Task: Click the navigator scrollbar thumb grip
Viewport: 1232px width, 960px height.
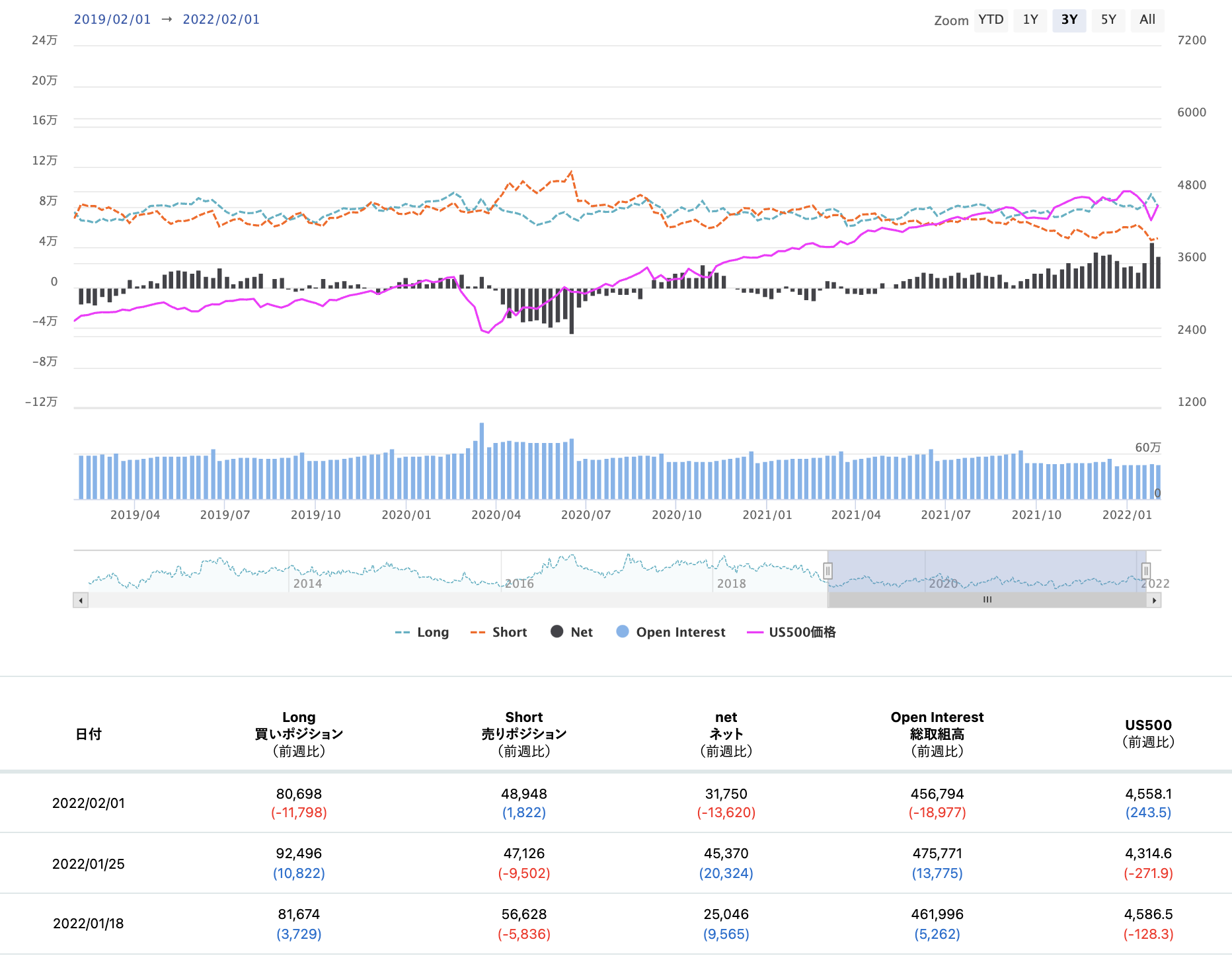Action: [987, 600]
